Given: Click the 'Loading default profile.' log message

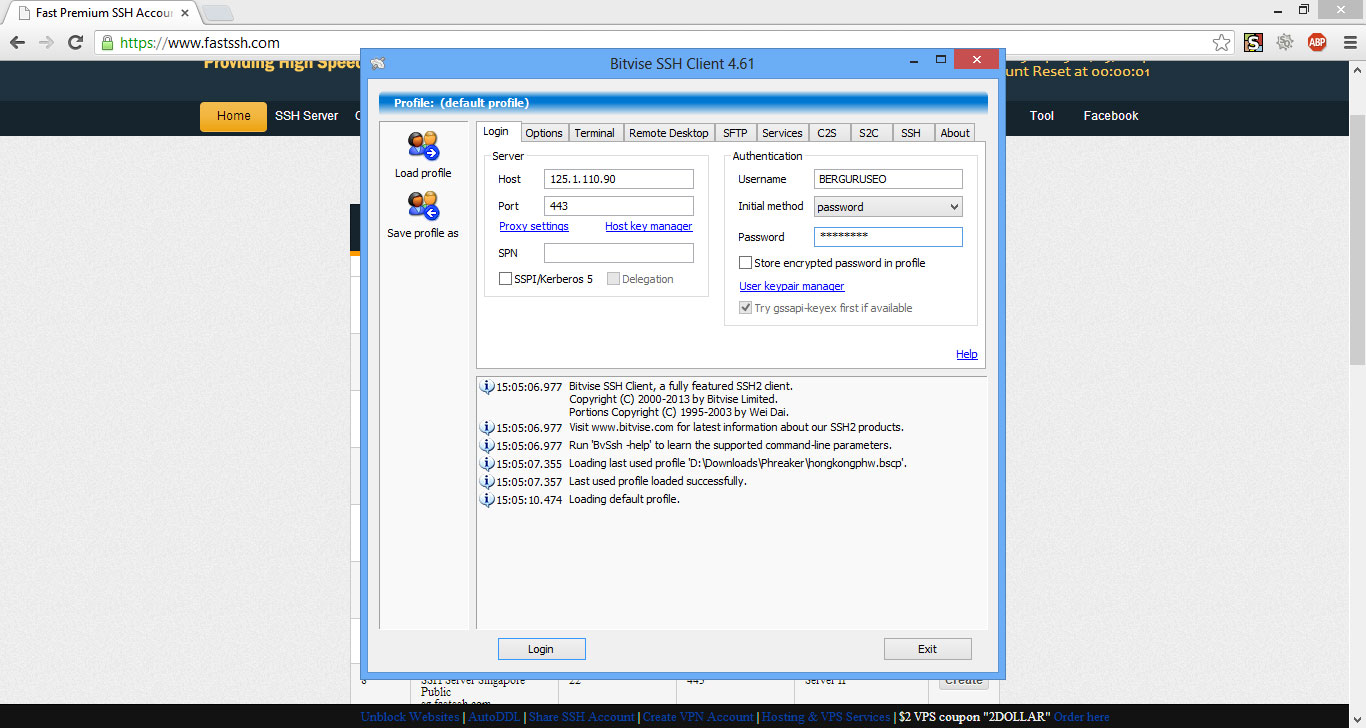Looking at the screenshot, I should coord(624,499).
